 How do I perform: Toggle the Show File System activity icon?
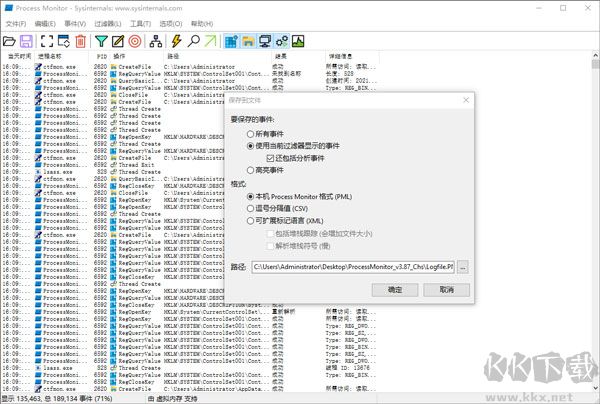[248, 41]
